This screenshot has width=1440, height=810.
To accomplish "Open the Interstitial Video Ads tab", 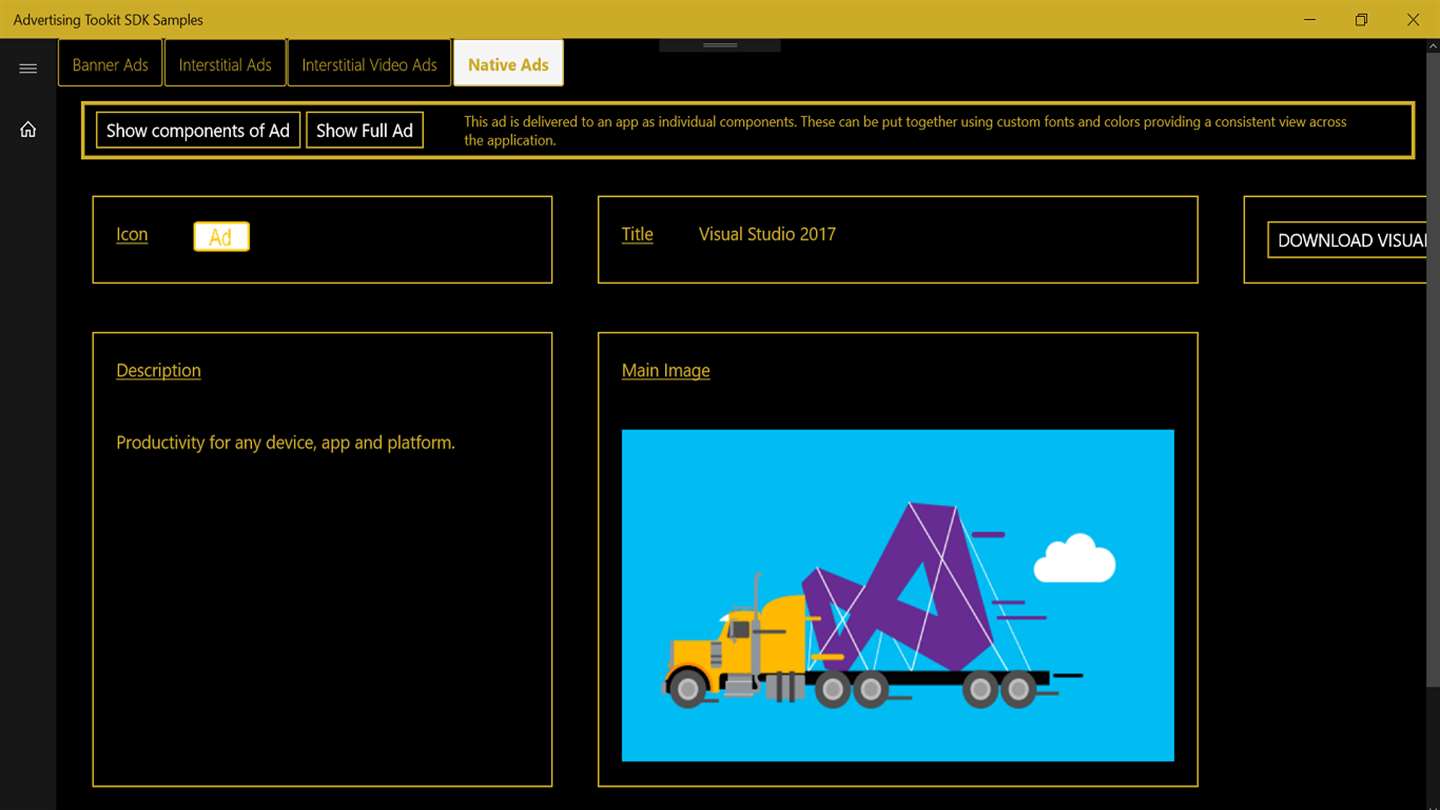I will 369,64.
